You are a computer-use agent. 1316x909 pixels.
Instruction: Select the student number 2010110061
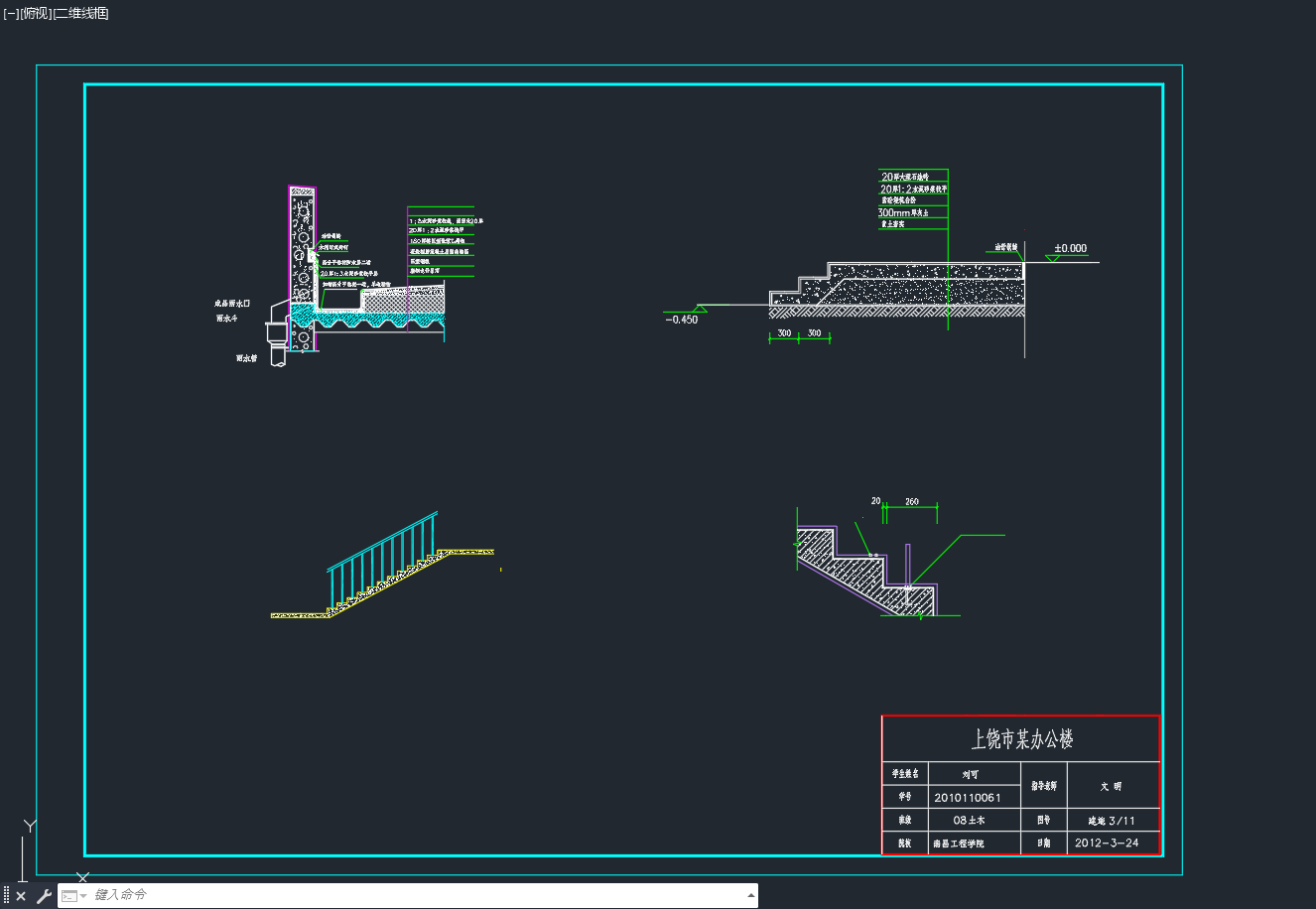(967, 797)
